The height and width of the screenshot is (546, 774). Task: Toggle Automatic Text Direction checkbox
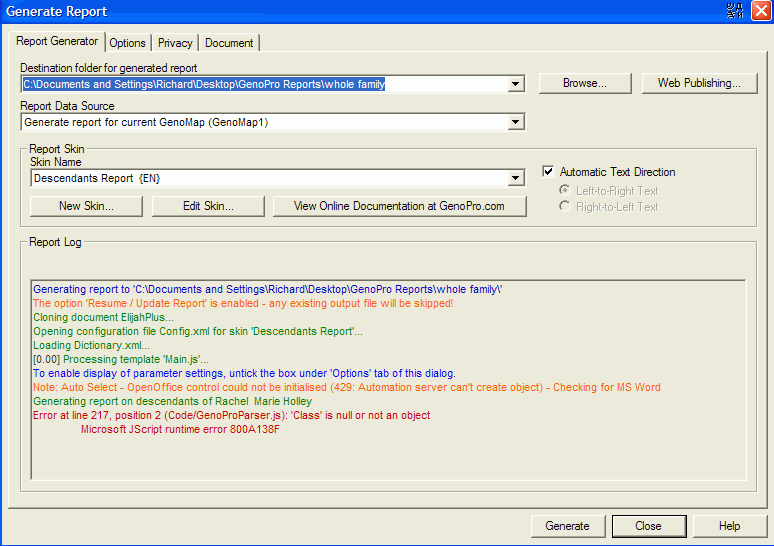(x=548, y=172)
